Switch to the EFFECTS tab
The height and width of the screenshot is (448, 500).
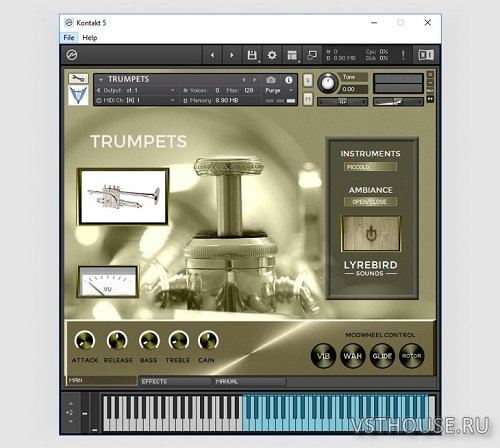(x=175, y=381)
